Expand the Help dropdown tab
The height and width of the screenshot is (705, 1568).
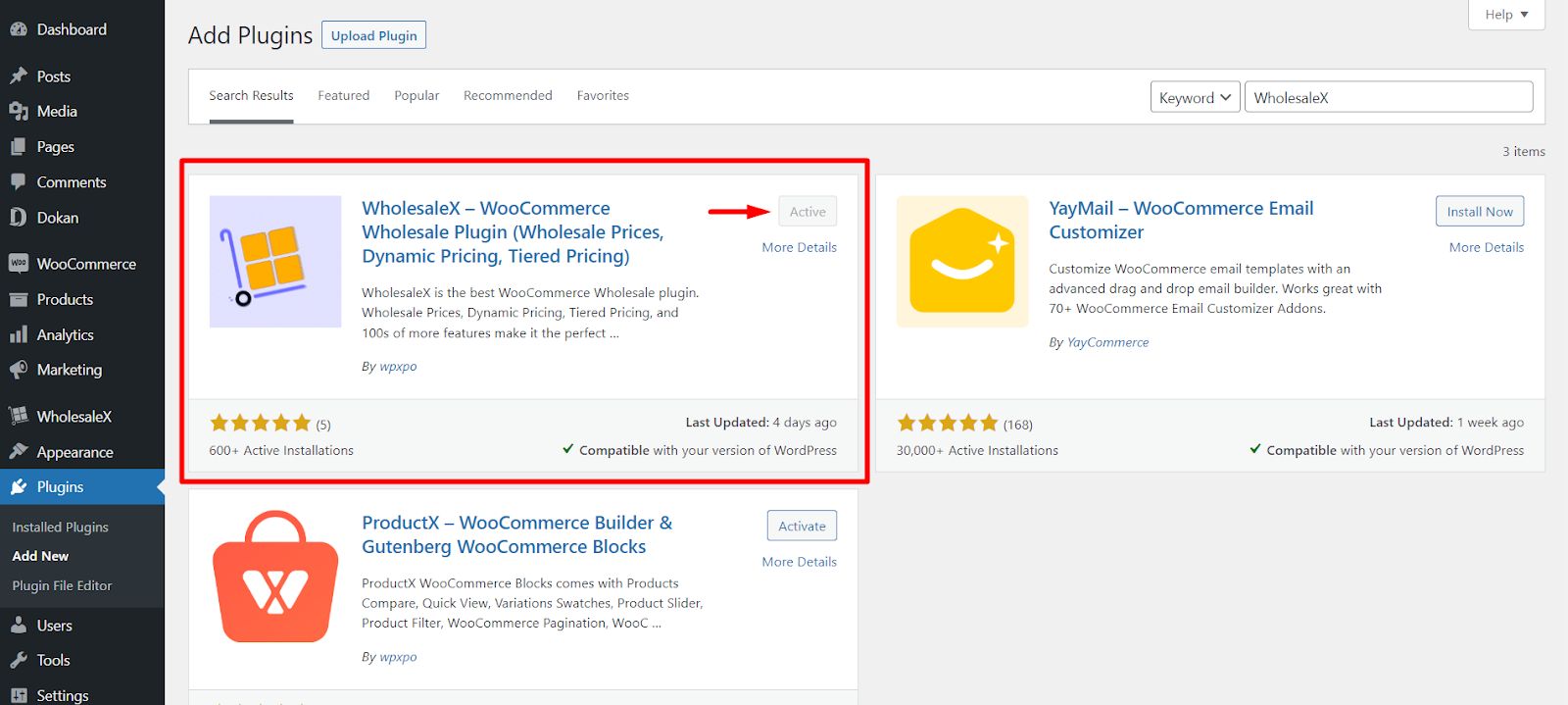(1506, 15)
